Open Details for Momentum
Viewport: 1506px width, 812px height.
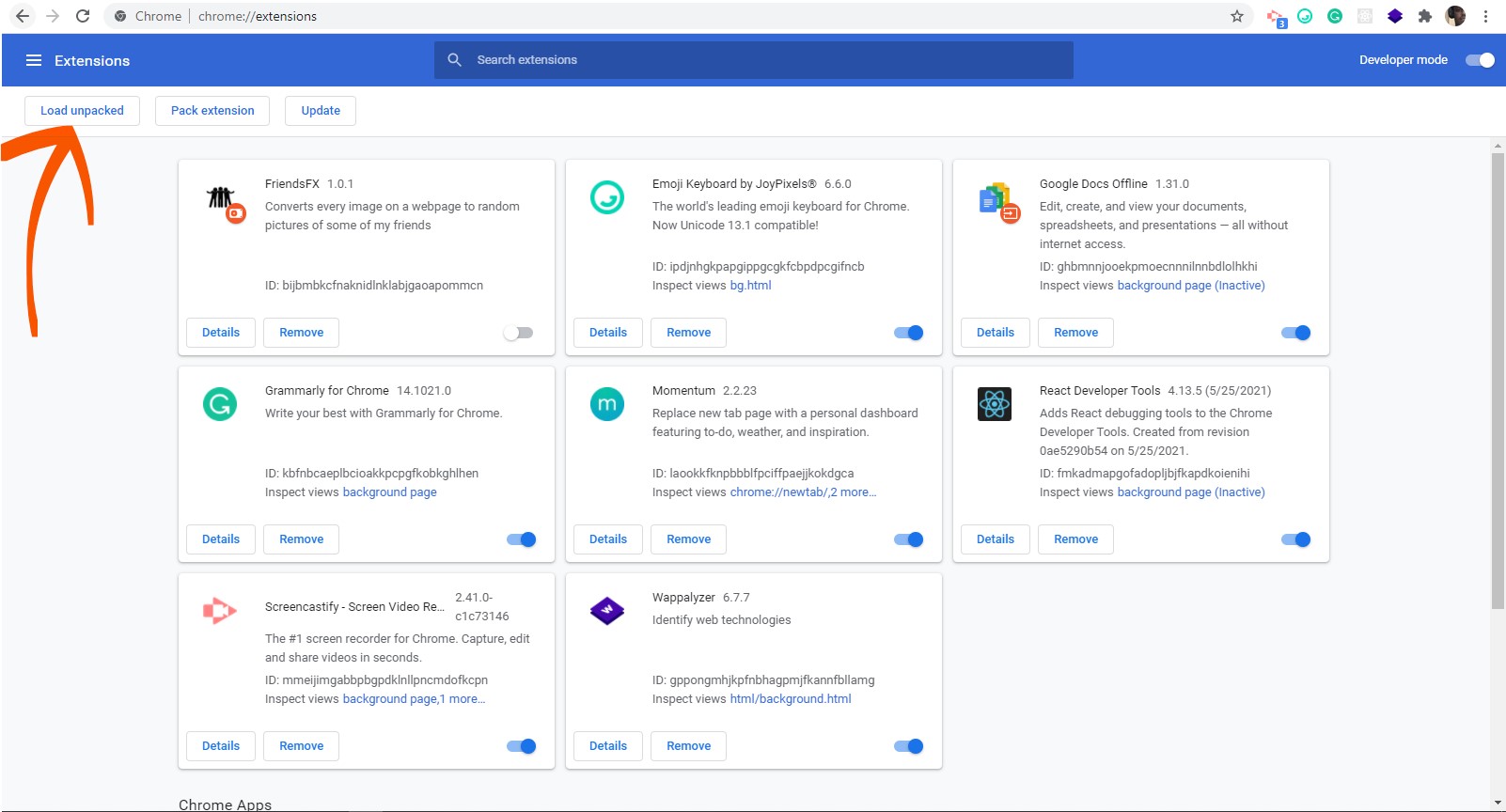pos(608,539)
